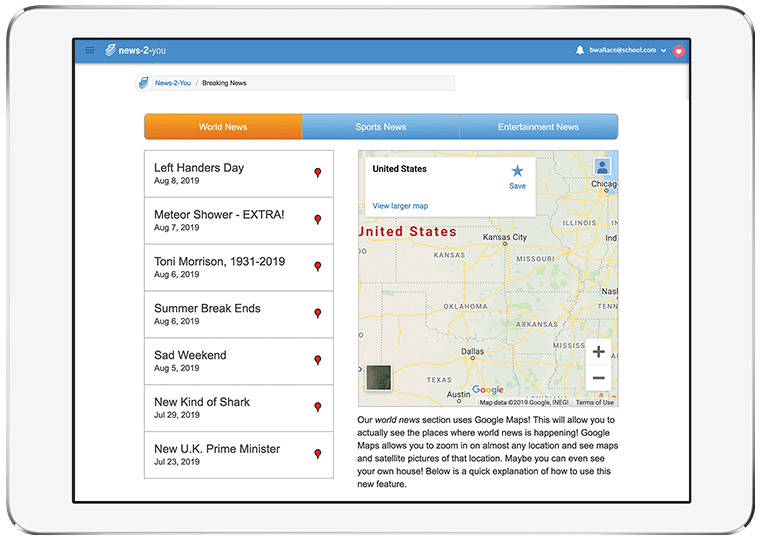Open the hamburger menu in header
This screenshot has width=760, height=540.
click(x=90, y=50)
